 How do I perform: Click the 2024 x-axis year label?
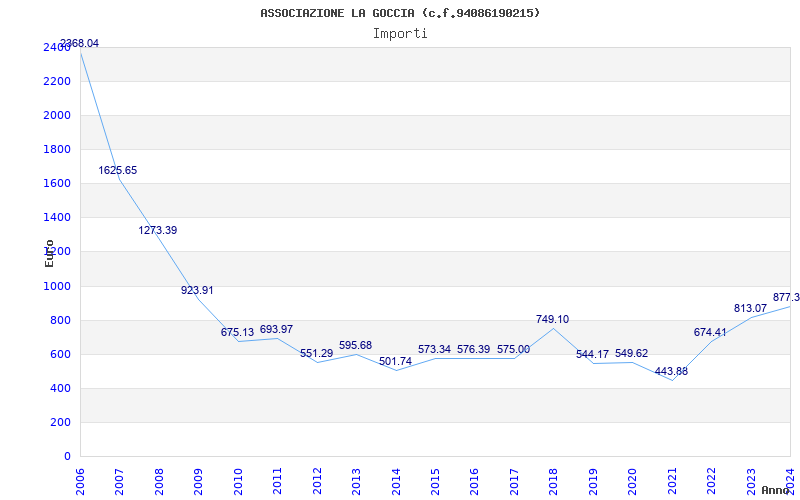click(790, 480)
